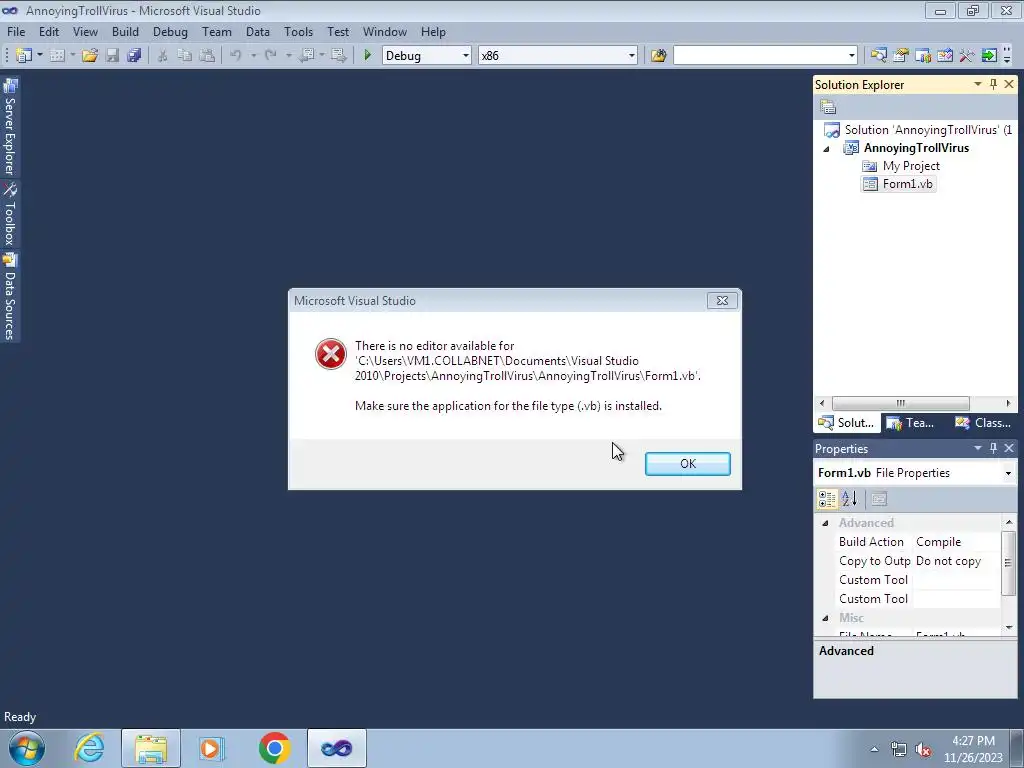Open the Redo history dropdown arrow

click(x=288, y=56)
